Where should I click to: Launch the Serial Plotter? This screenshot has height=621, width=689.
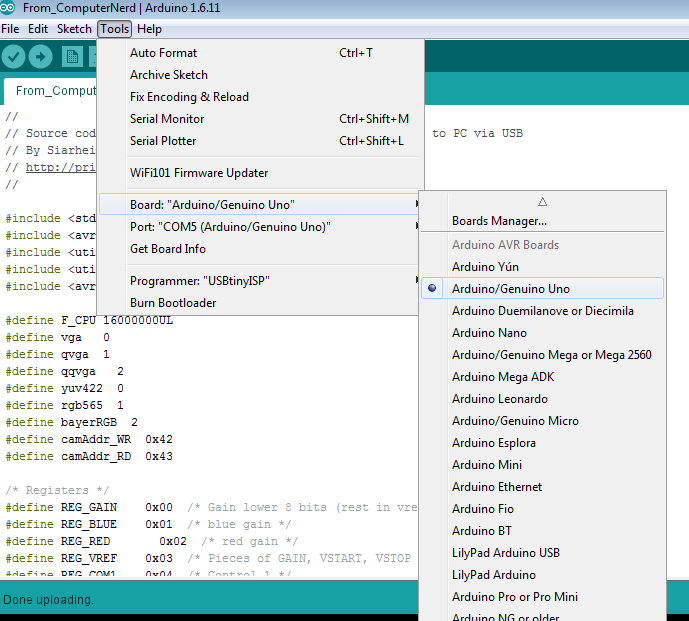260,141
